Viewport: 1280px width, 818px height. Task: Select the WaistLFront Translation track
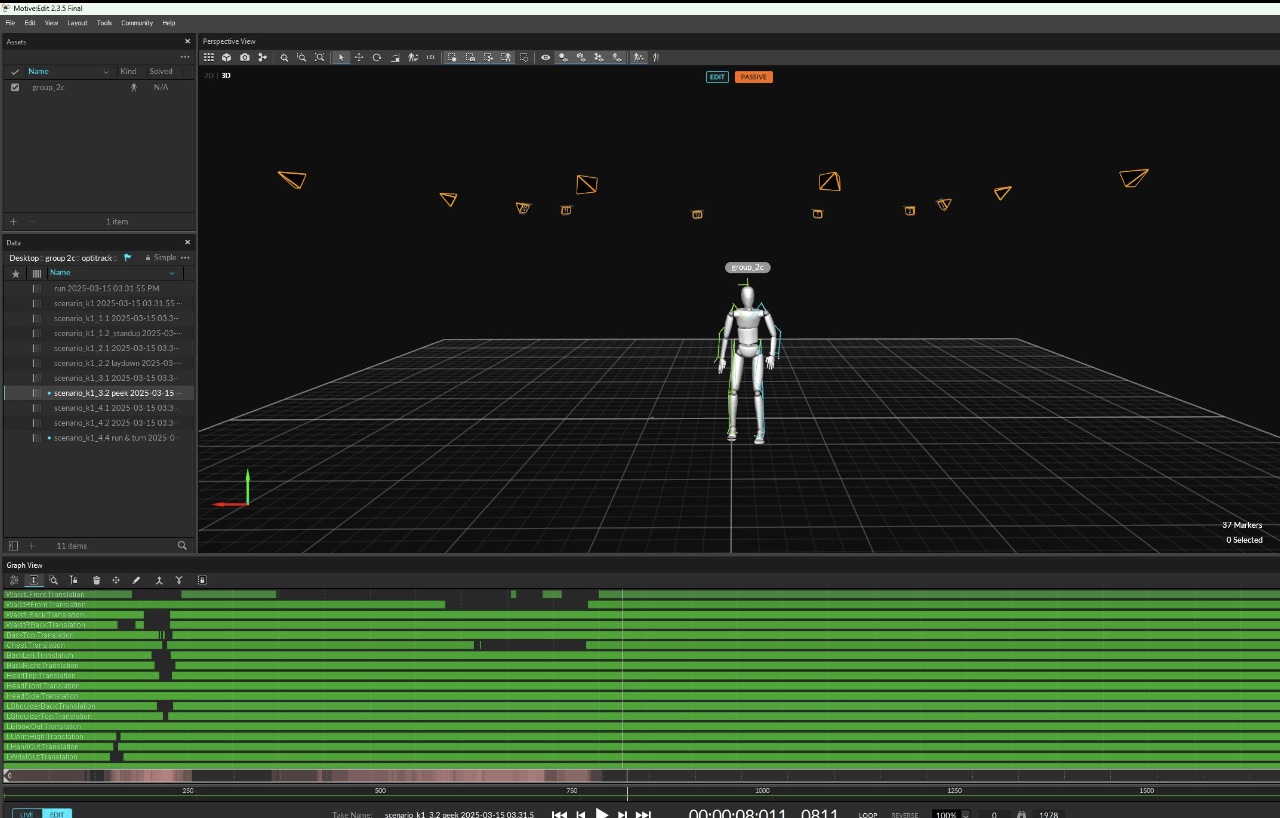(x=45, y=595)
